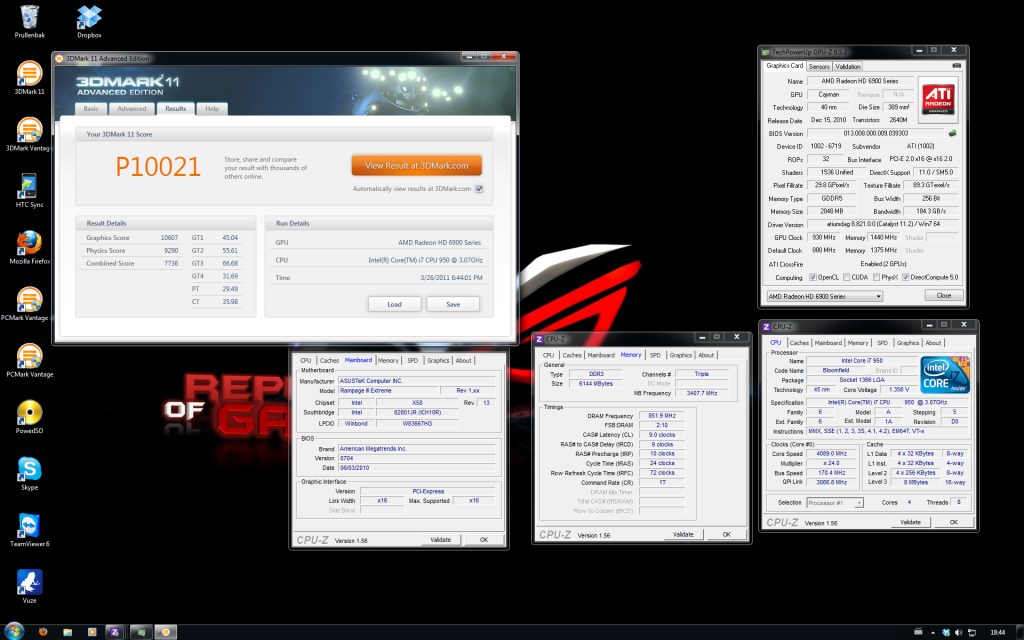Click the Firefox icon in the taskbar
The image size is (1024, 640).
[43, 632]
